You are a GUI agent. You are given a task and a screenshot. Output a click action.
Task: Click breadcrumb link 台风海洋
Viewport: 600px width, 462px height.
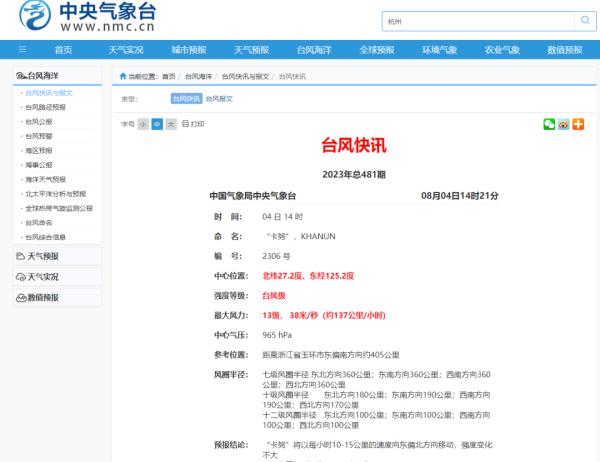[x=198, y=77]
